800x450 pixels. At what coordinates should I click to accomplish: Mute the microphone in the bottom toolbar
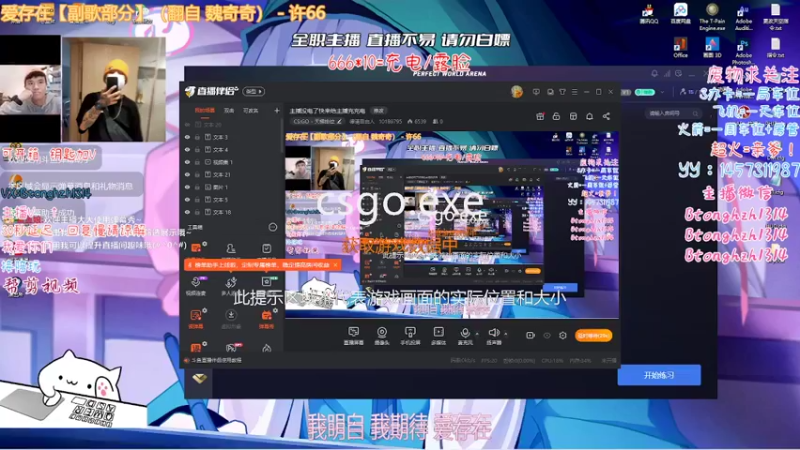coord(465,335)
